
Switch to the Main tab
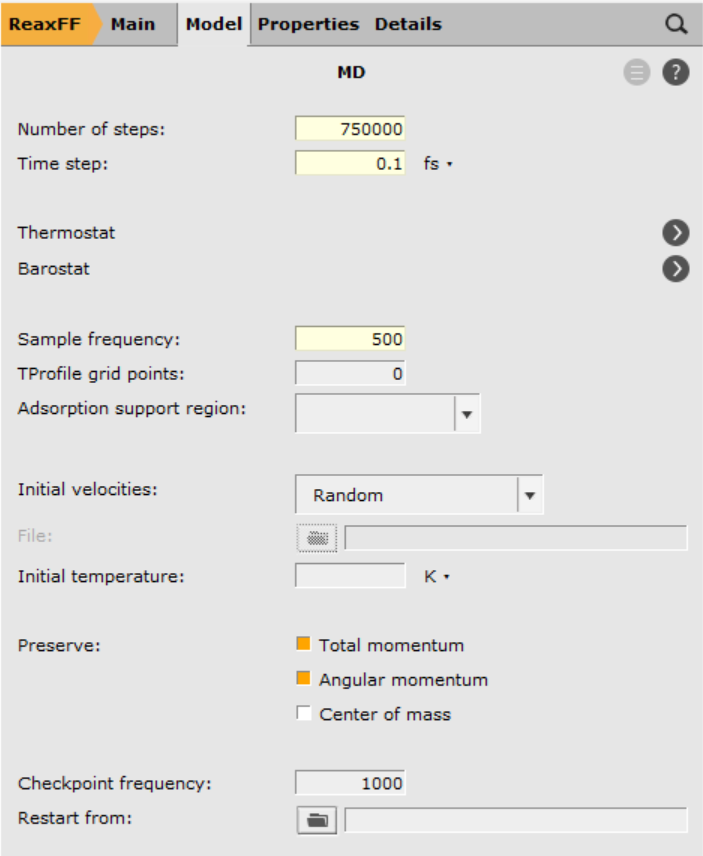(133, 24)
